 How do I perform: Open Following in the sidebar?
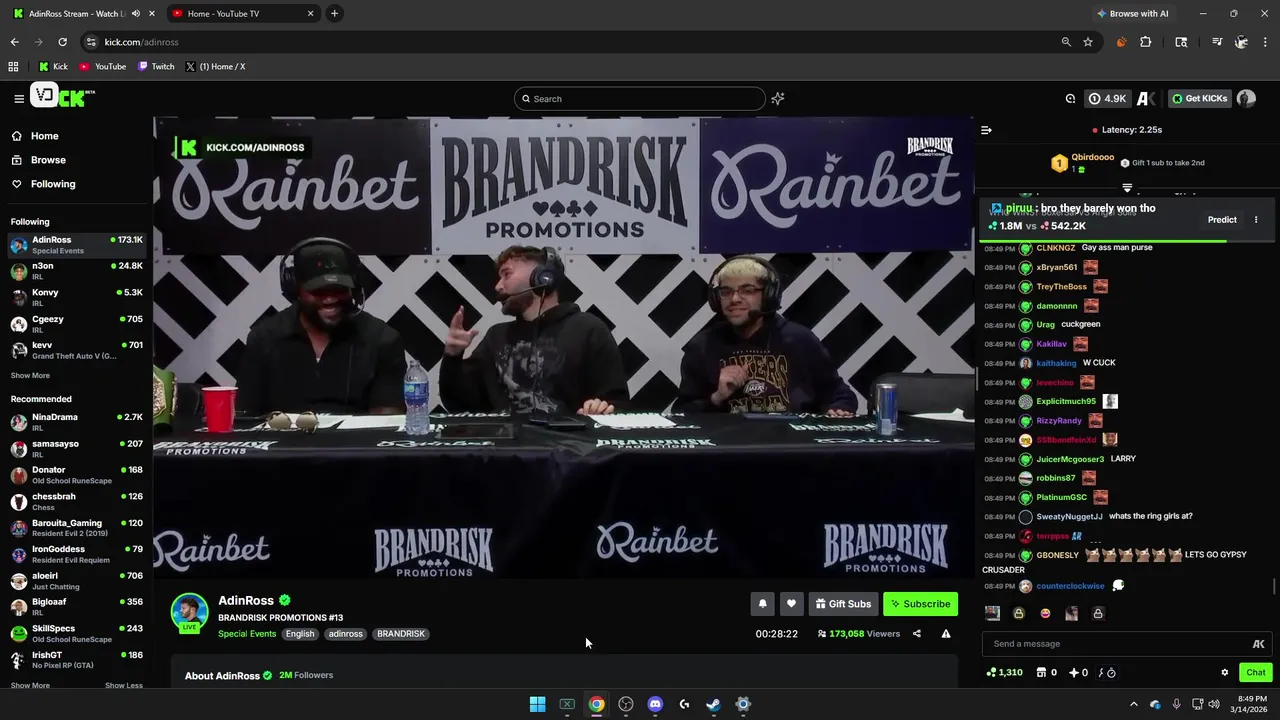click(44, 184)
